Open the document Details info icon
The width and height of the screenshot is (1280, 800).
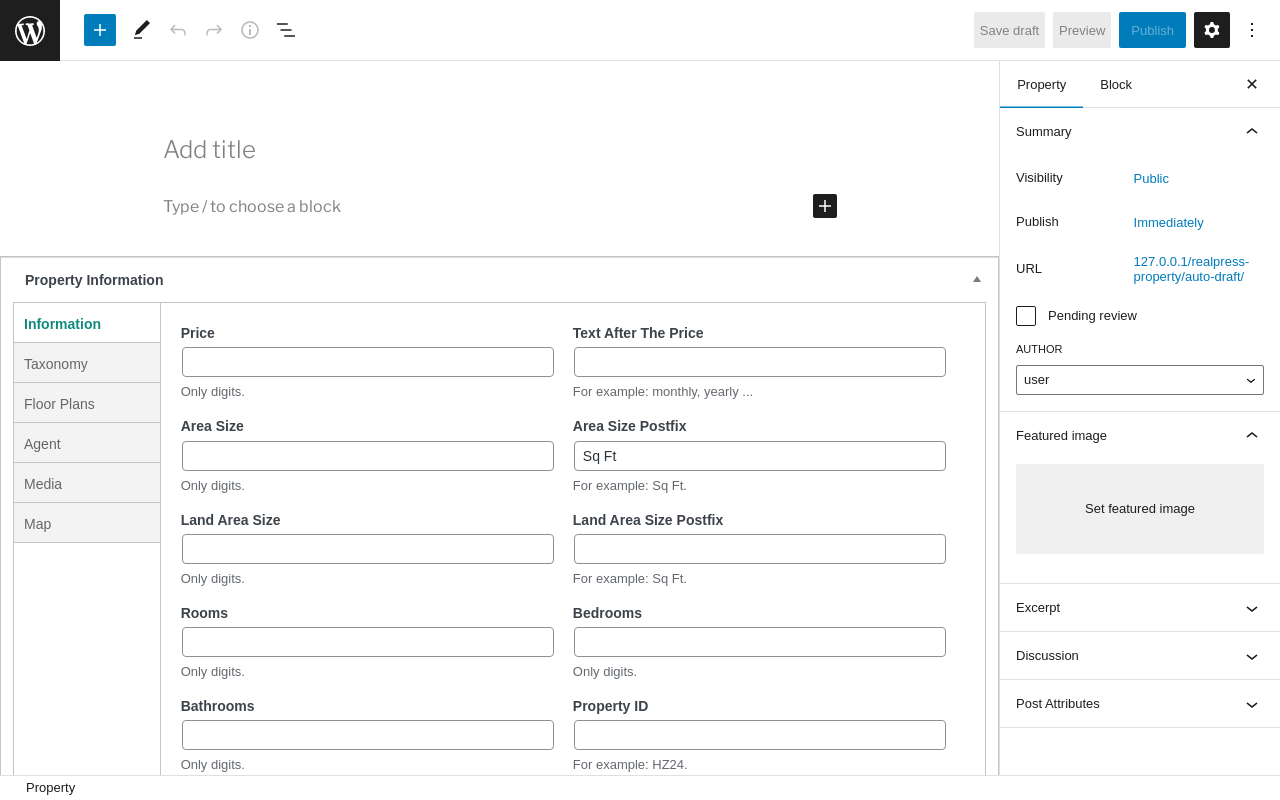[250, 30]
